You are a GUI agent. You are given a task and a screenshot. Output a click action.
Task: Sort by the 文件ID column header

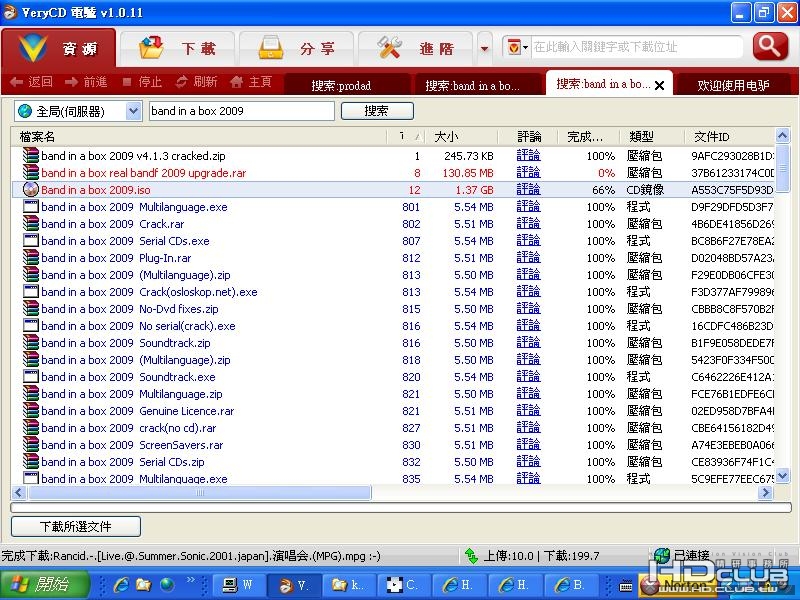point(729,136)
